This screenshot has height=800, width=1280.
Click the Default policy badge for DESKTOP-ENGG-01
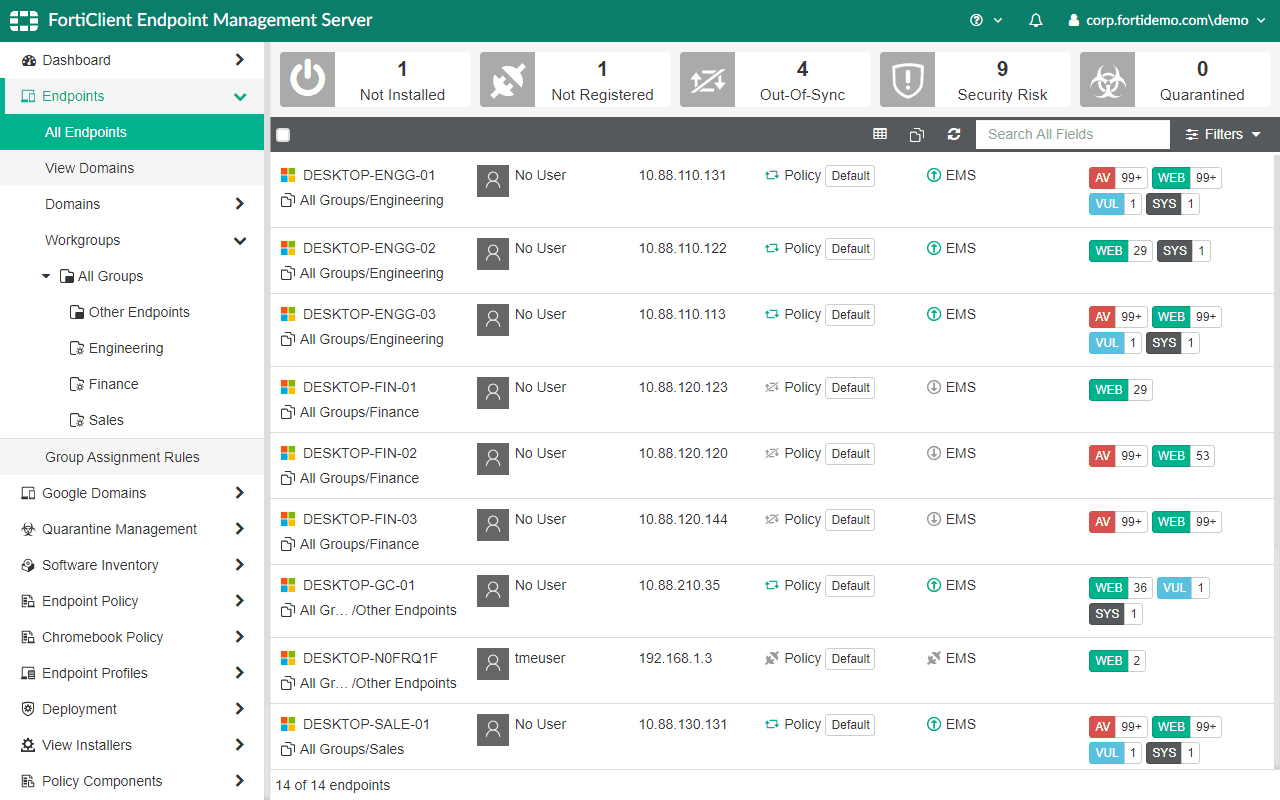click(850, 176)
